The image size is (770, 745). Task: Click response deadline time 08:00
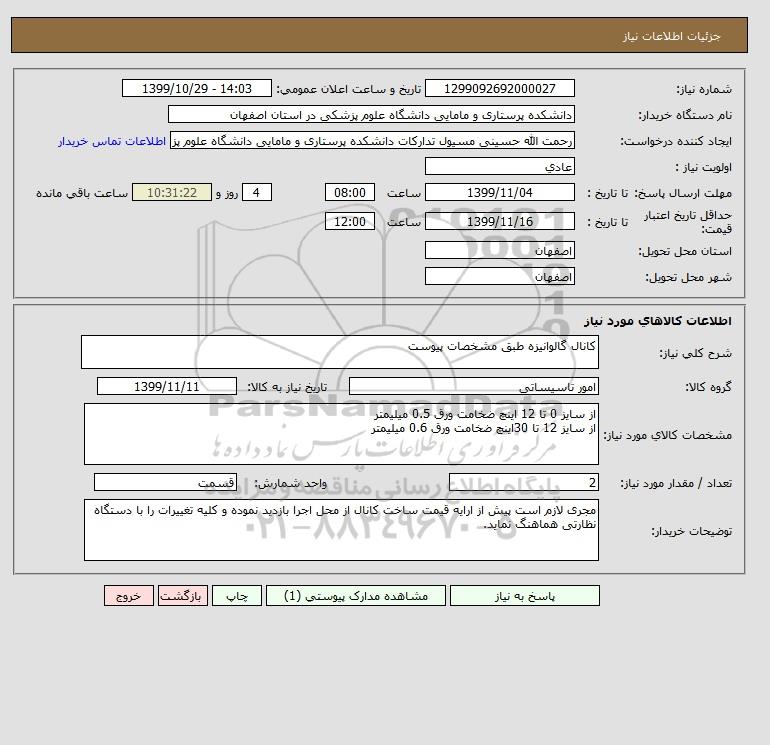point(350,193)
